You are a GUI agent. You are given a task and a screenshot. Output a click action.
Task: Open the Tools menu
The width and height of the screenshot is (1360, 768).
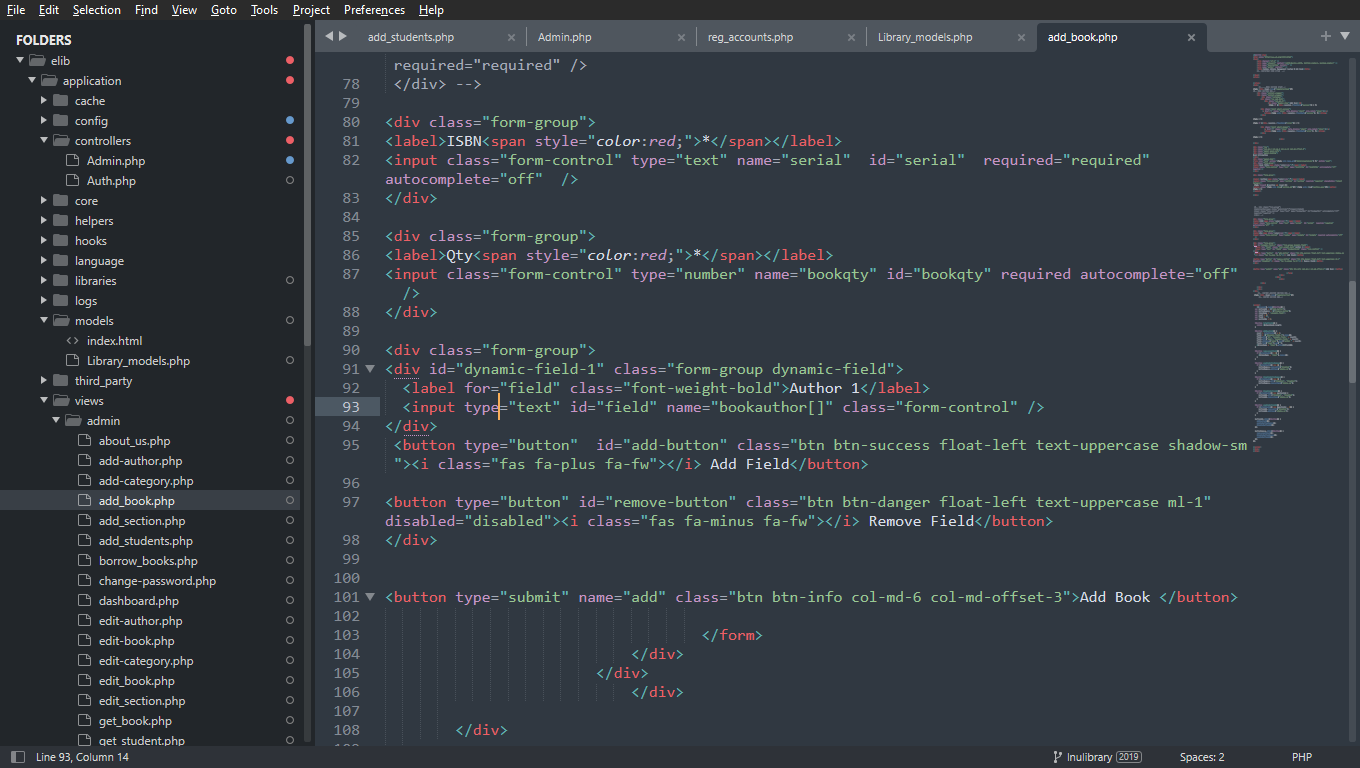(265, 10)
